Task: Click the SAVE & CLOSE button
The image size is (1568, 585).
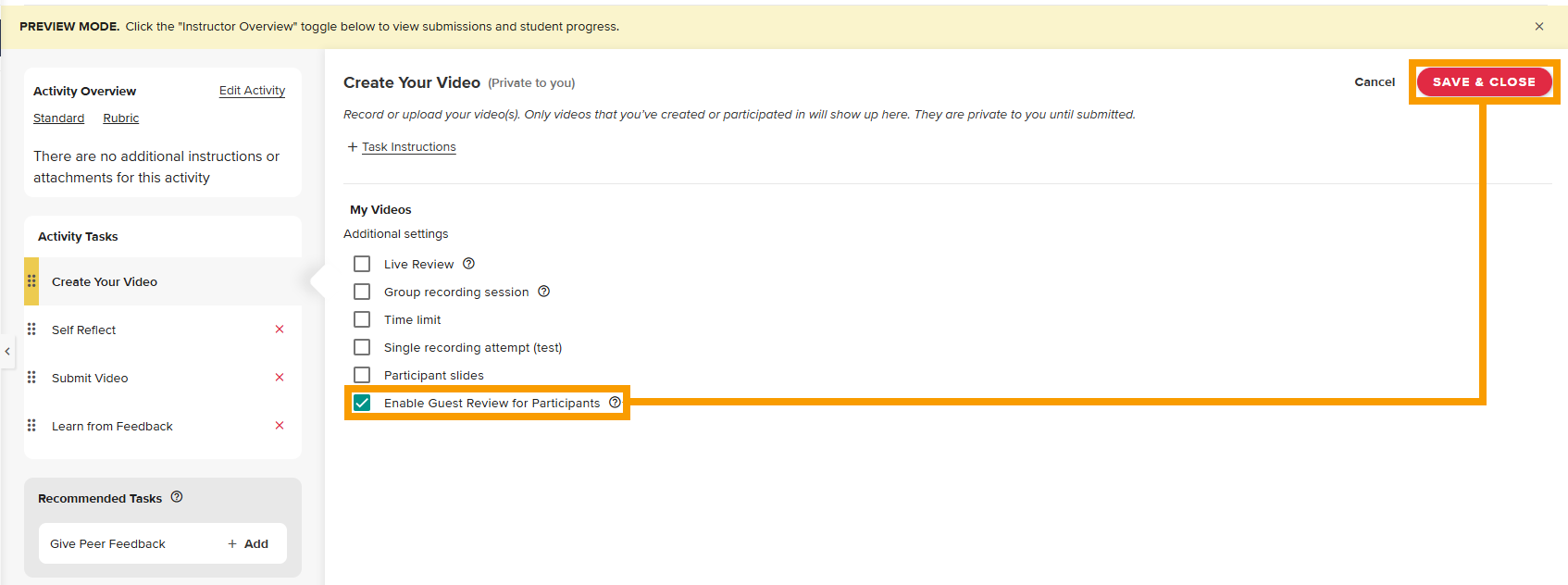Action: [1483, 81]
